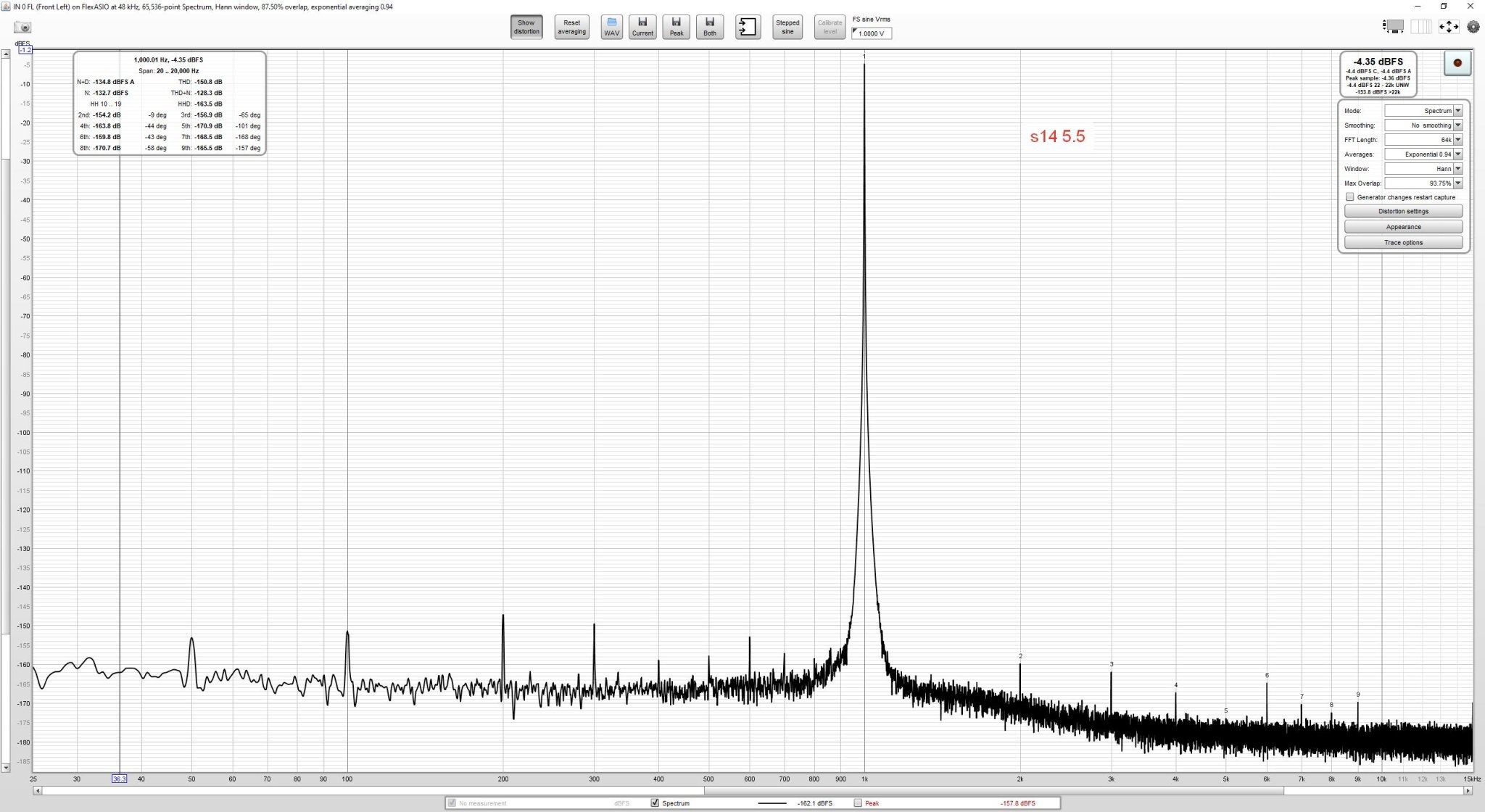Screen dimensions: 1485x812
Task: Open the Window dropdown showing Hann
Action: 1423,169
